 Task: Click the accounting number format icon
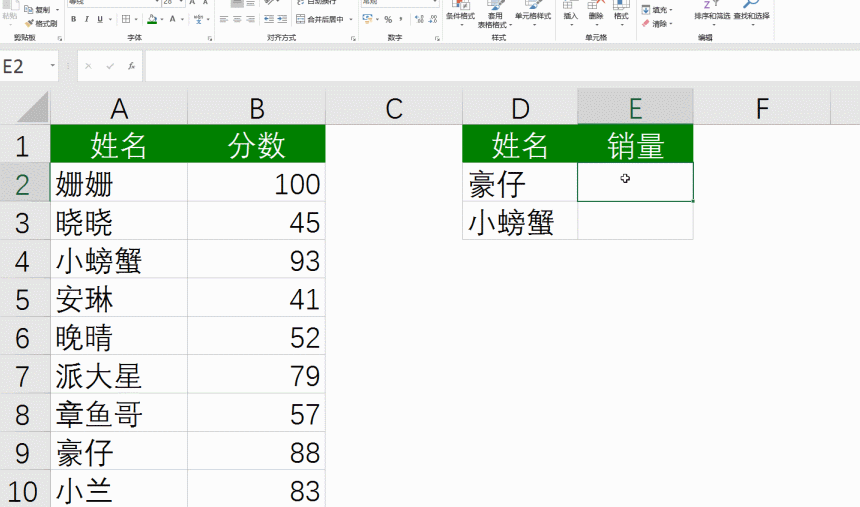pos(367,19)
